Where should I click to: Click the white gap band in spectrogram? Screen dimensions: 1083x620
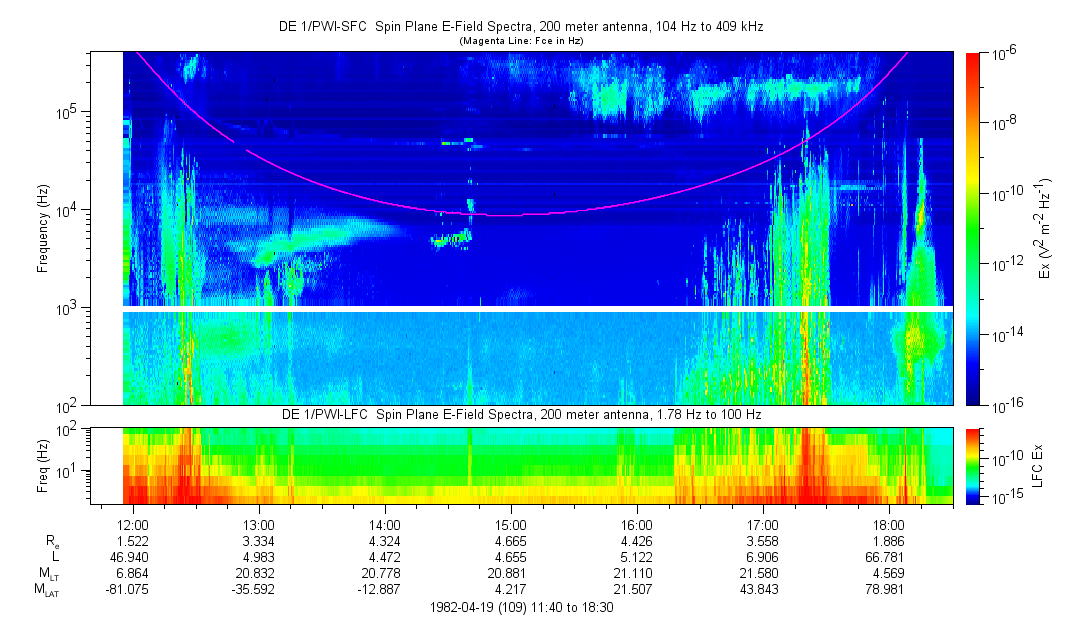click(x=538, y=309)
